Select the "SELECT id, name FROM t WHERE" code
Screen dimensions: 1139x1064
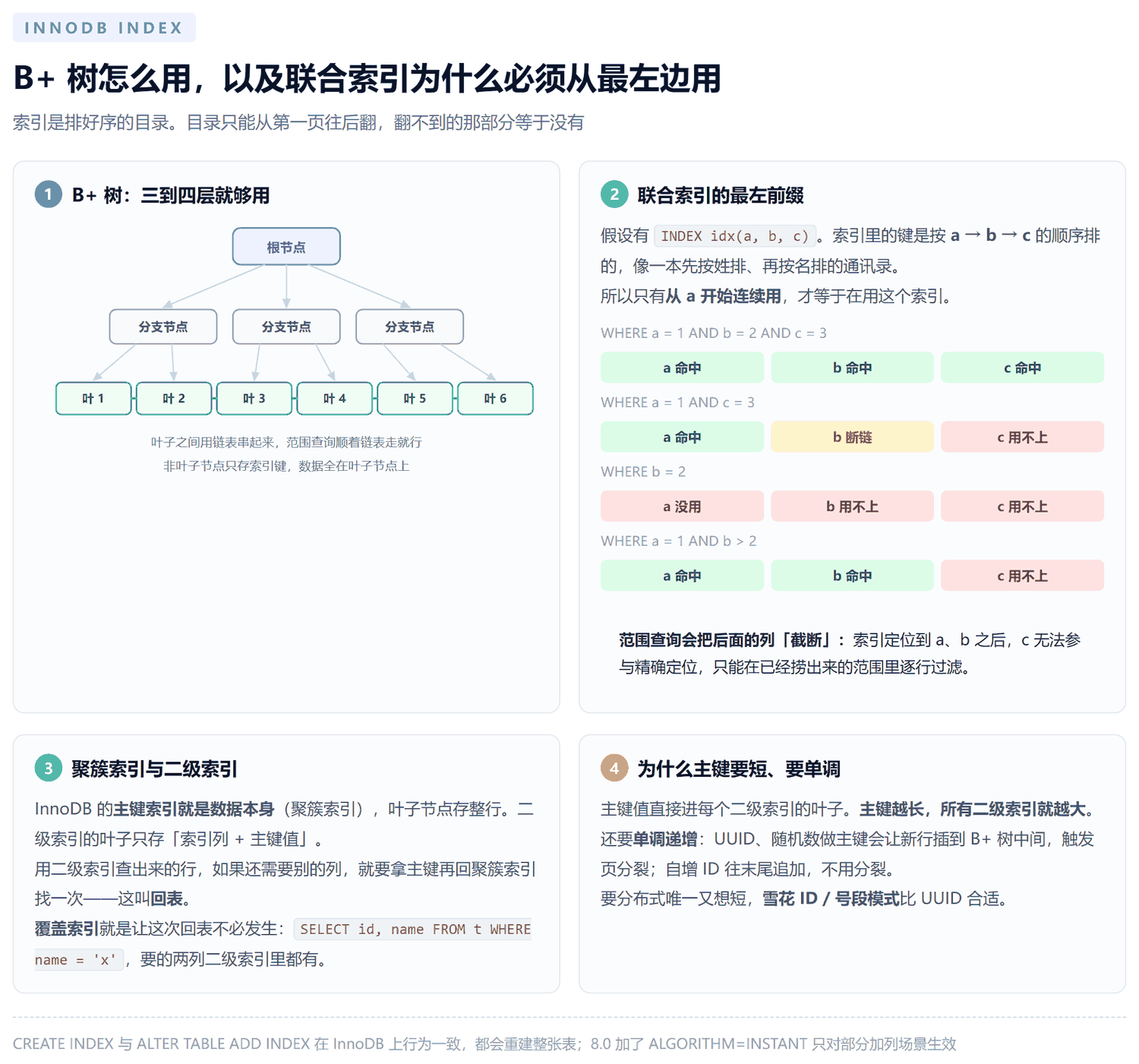point(415,930)
